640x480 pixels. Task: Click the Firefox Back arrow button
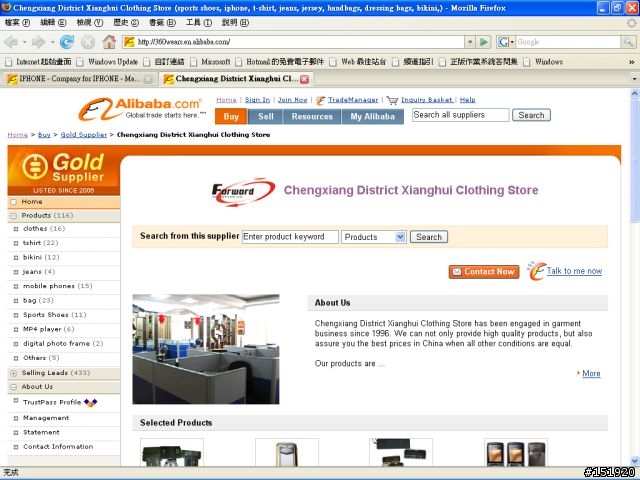11,42
